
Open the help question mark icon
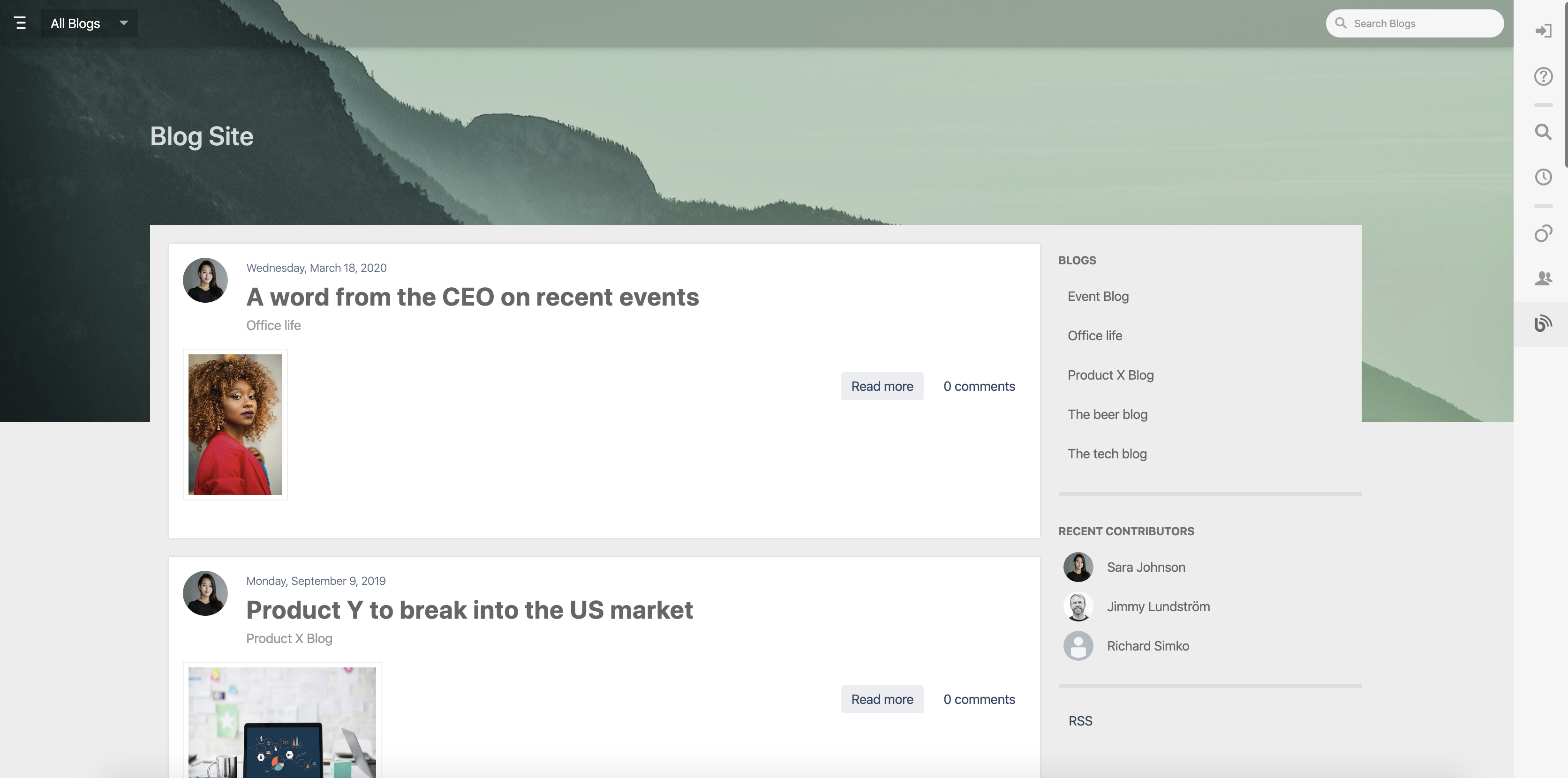tap(1543, 76)
